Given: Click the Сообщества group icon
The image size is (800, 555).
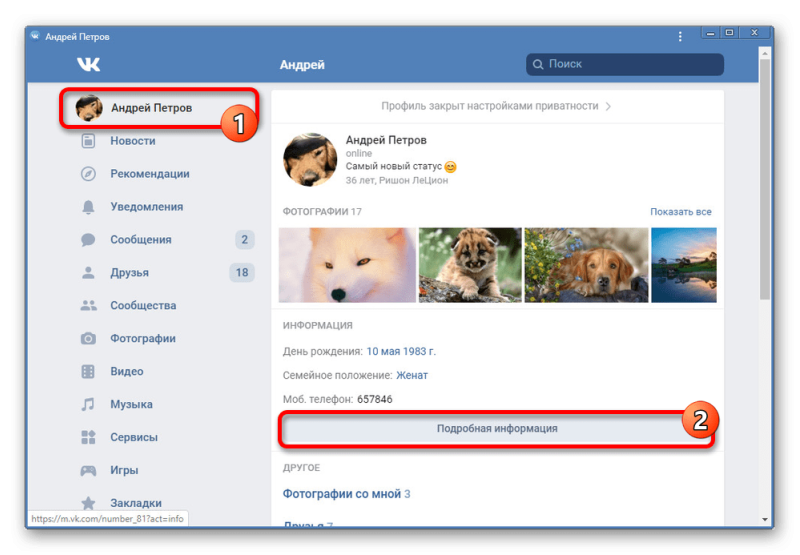Looking at the screenshot, I should [88, 306].
